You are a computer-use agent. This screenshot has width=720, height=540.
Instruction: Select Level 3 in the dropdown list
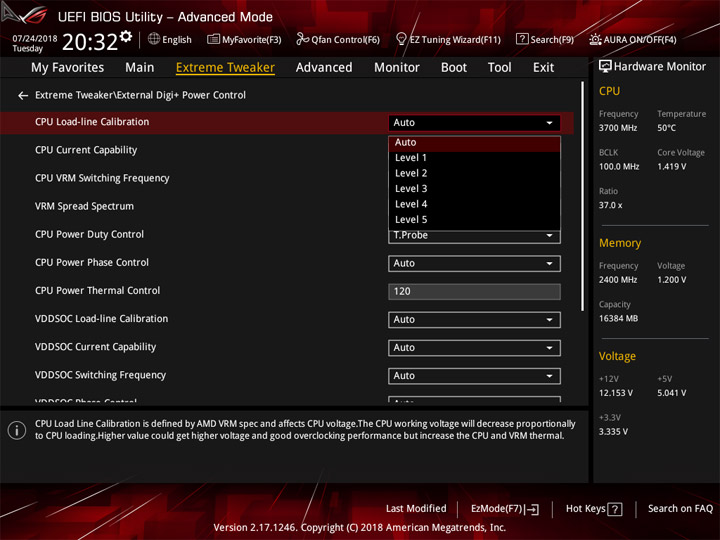tap(474, 189)
